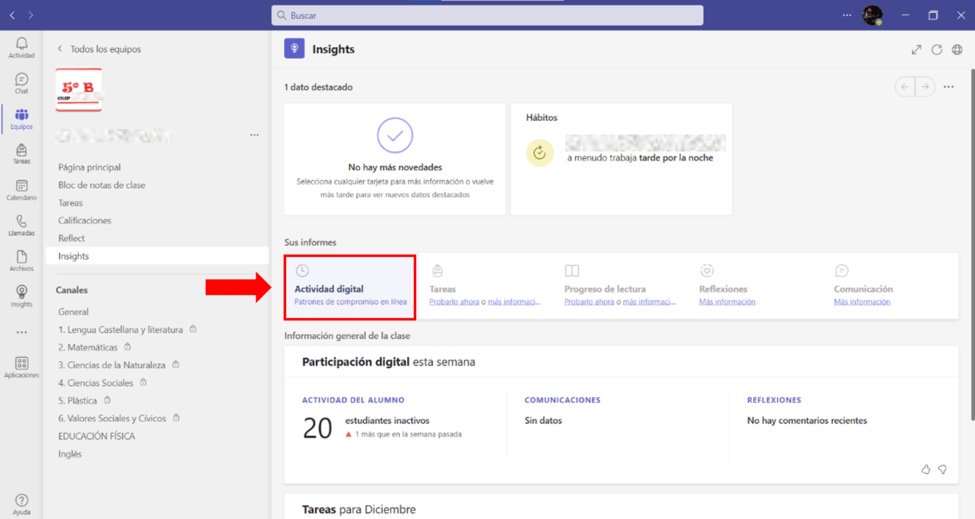Open 3. Ciencias de la Naturaleza channel
The width and height of the screenshot is (975, 519).
(112, 365)
